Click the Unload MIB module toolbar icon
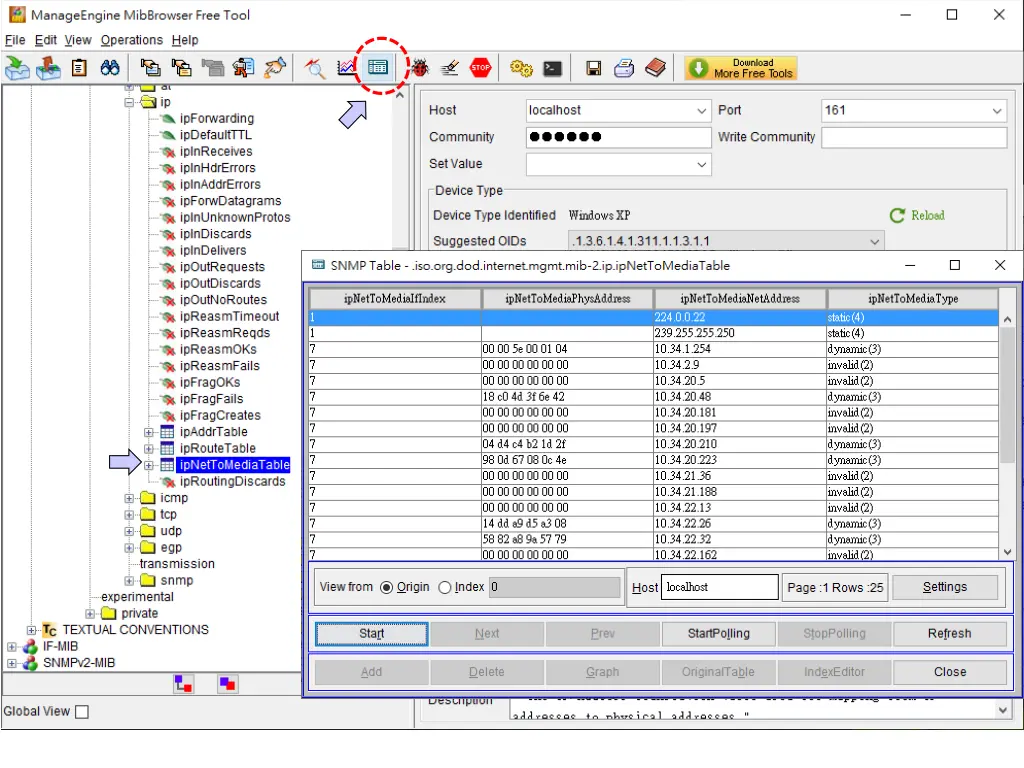The width and height of the screenshot is (1024, 768). 48,67
